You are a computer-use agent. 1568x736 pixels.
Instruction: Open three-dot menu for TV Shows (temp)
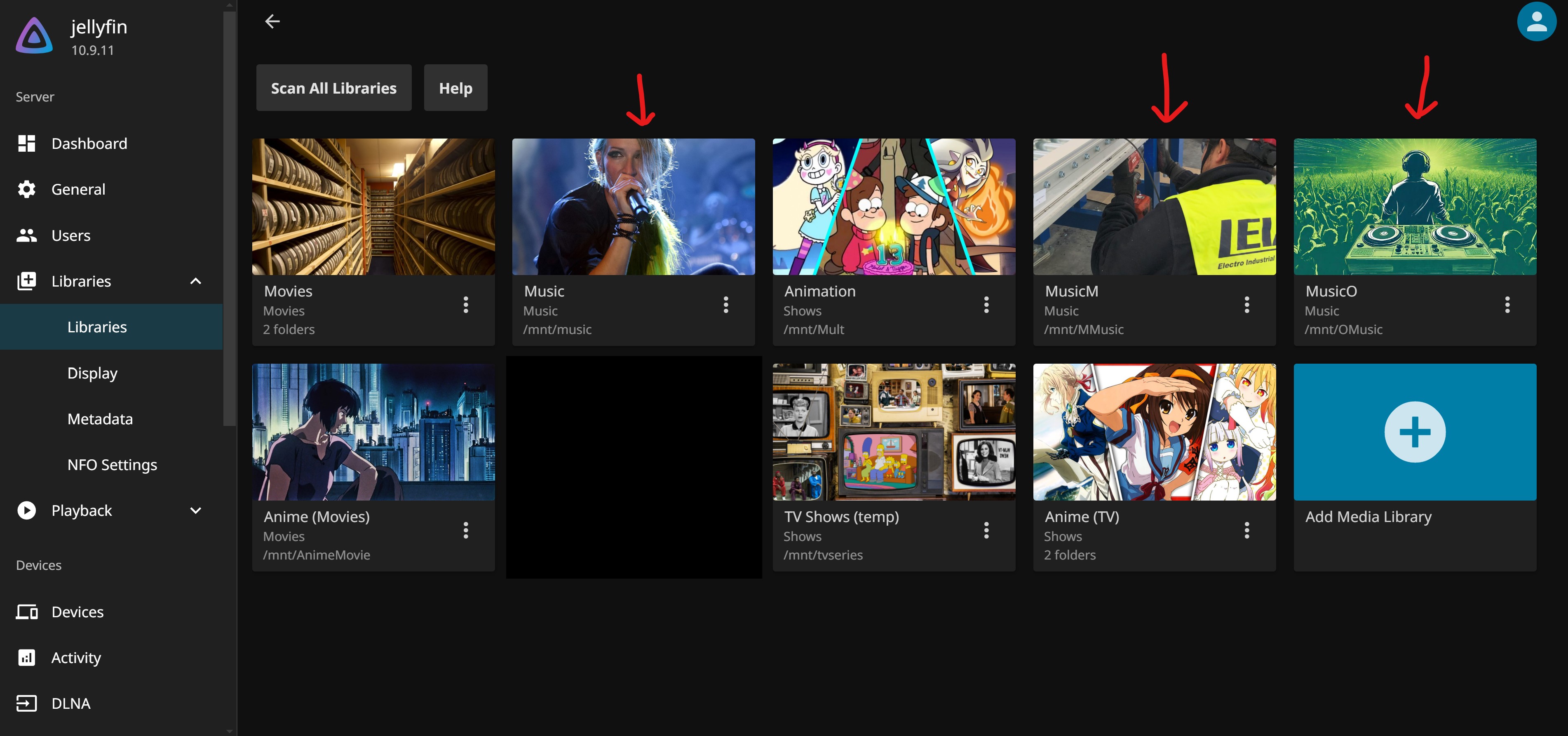[x=986, y=530]
